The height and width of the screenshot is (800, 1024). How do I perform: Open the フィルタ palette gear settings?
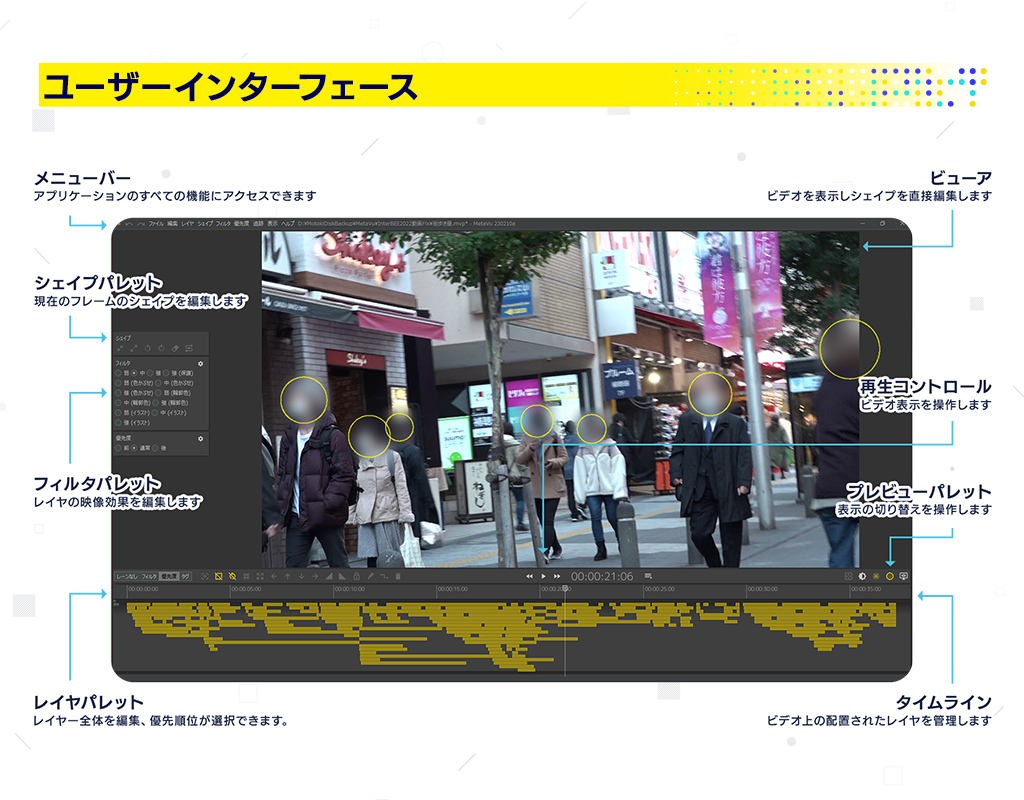click(200, 364)
